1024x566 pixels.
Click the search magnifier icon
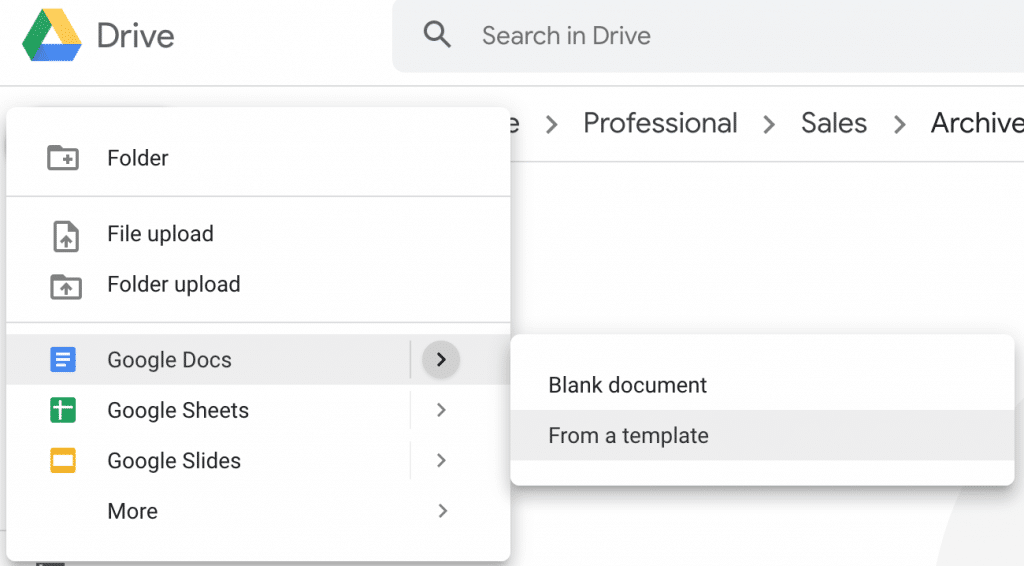tap(437, 36)
